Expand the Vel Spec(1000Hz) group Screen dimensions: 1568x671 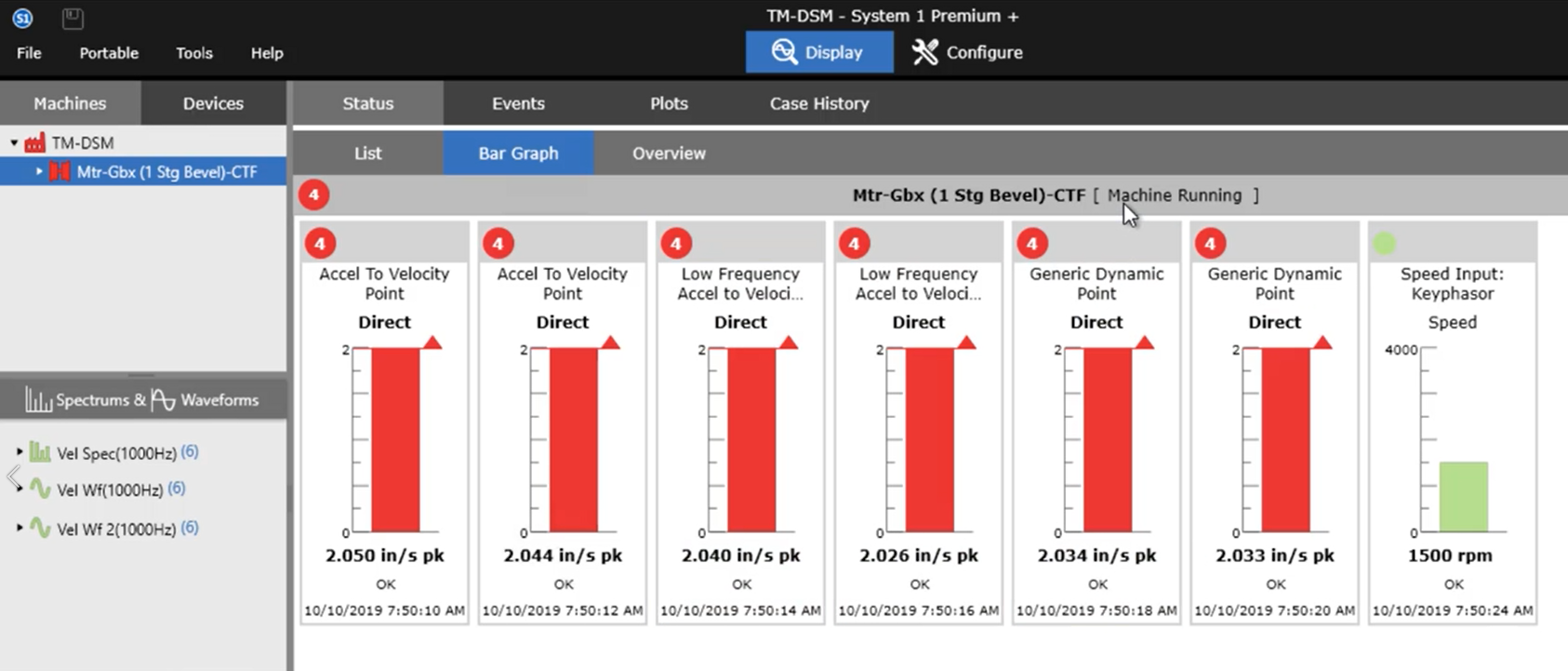click(x=20, y=452)
